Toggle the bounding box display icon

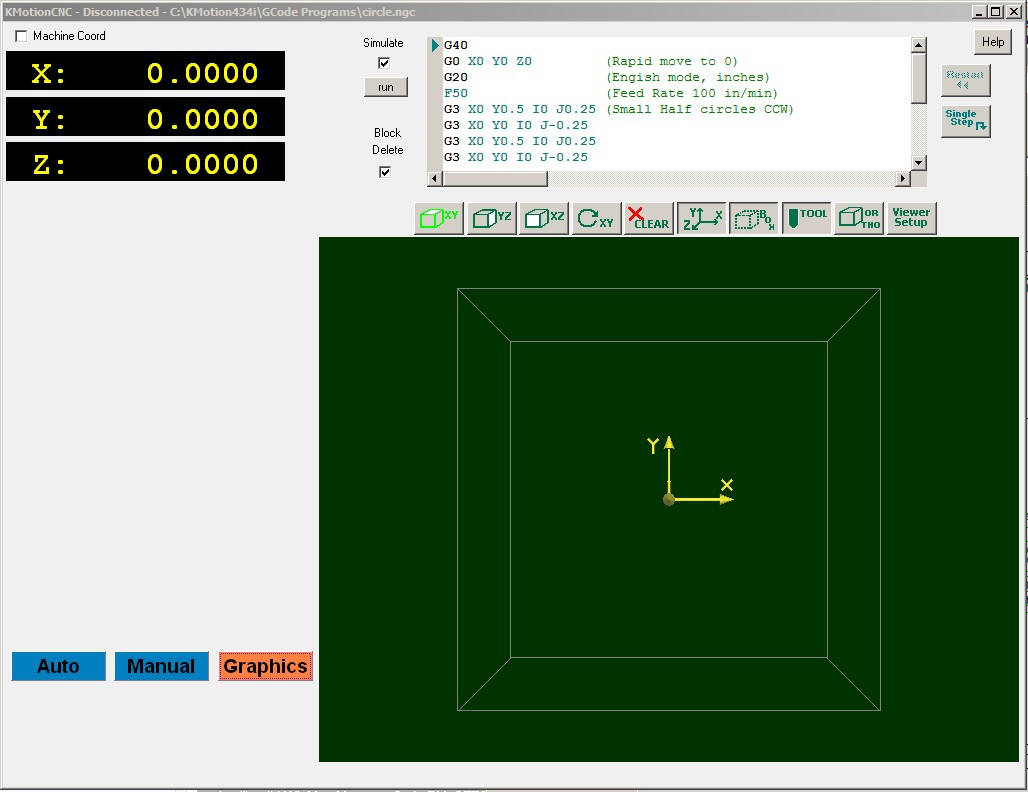(754, 219)
